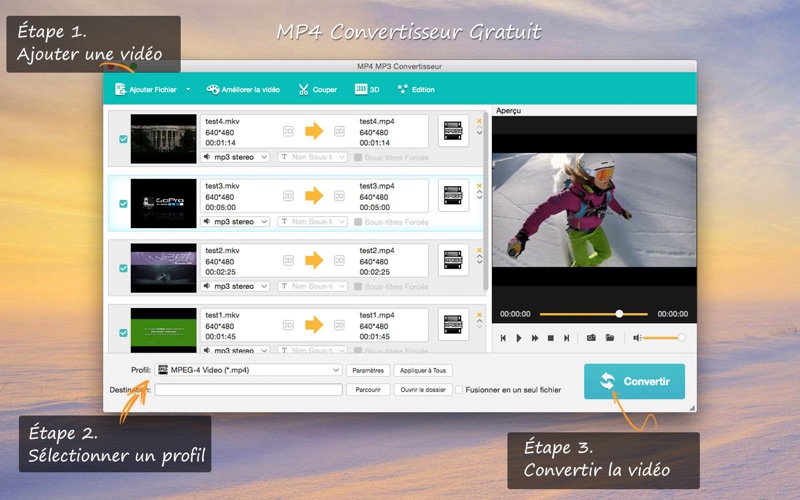Click the Paramètres button
The height and width of the screenshot is (500, 800).
pyautogui.click(x=368, y=370)
